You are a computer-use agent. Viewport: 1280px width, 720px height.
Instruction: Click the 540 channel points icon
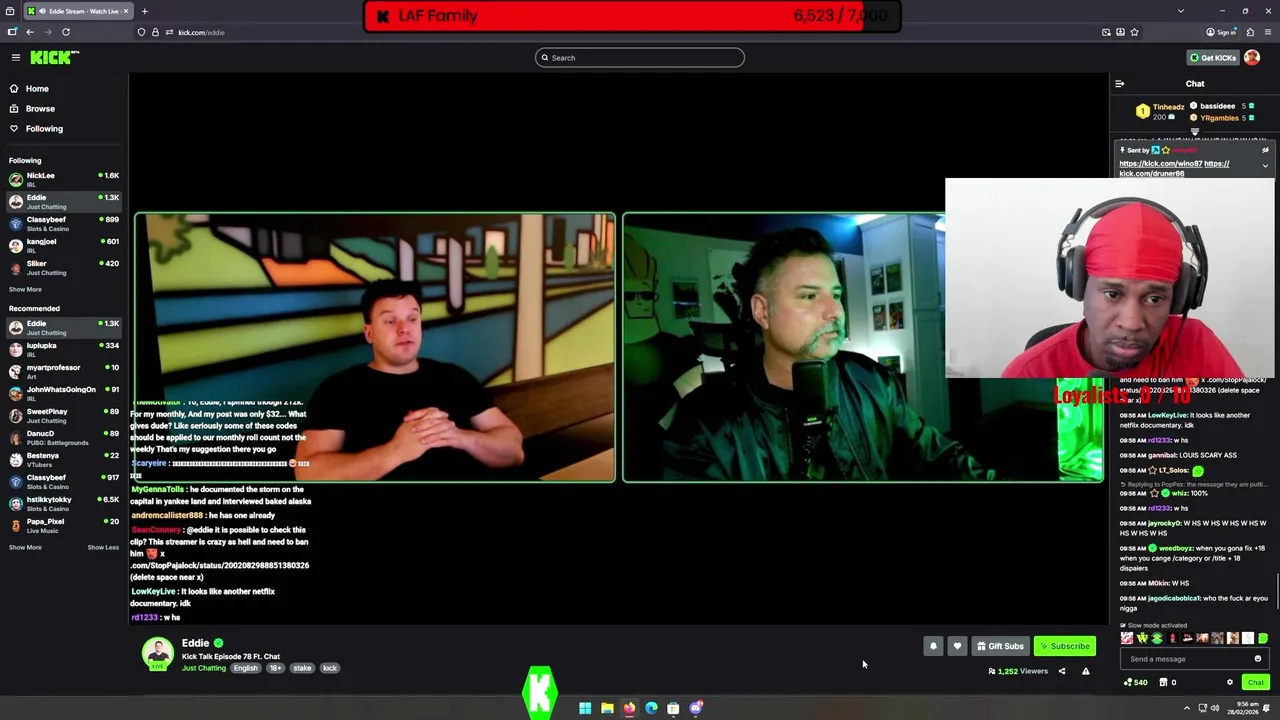pos(1135,682)
